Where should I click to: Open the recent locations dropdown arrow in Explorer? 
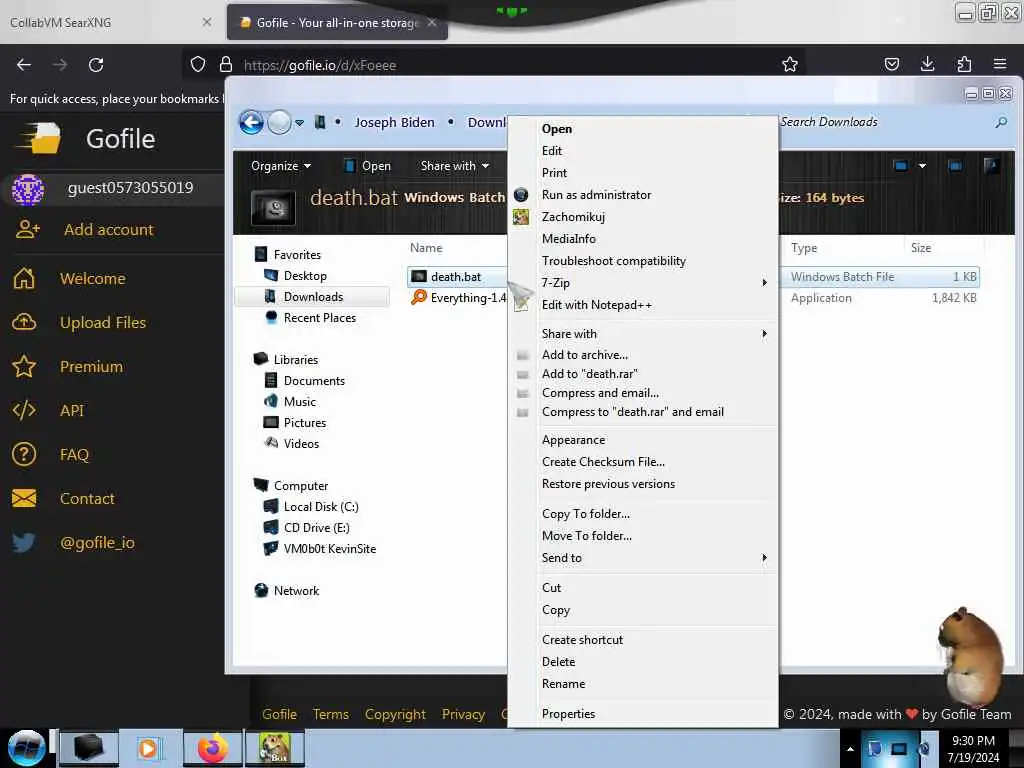[299, 123]
